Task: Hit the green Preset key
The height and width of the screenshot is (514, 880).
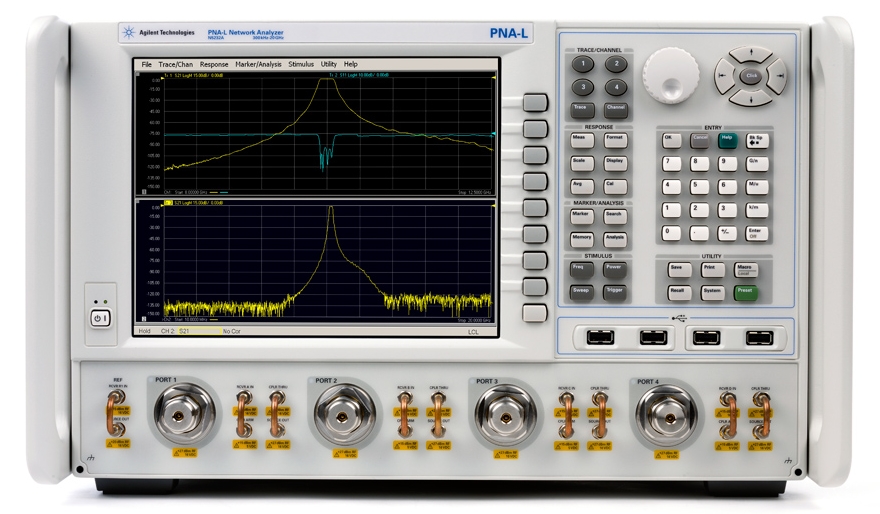Action: (x=746, y=293)
